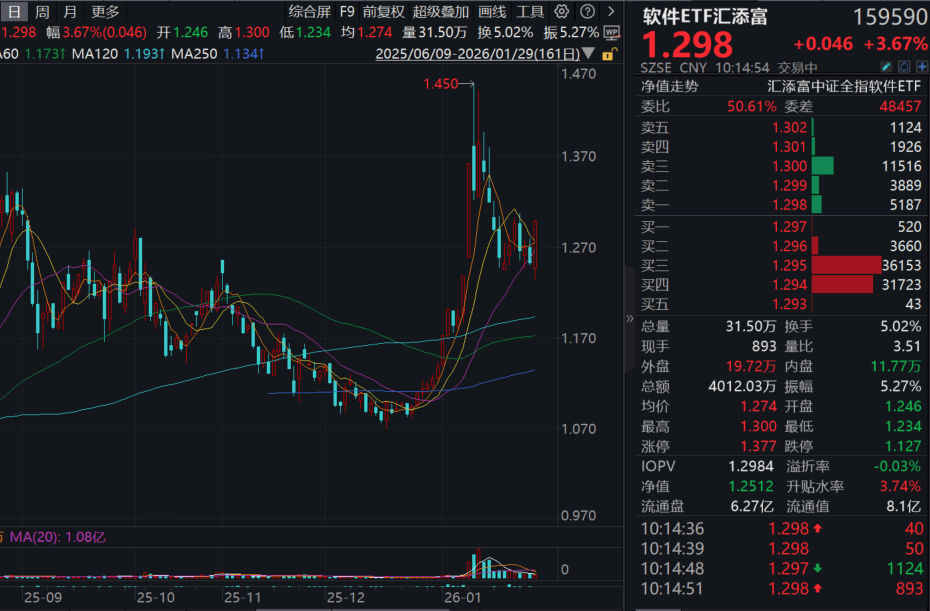Viewport: 930px width, 611px height.
Task: Open the 更多 periods menu
Action: pos(106,11)
